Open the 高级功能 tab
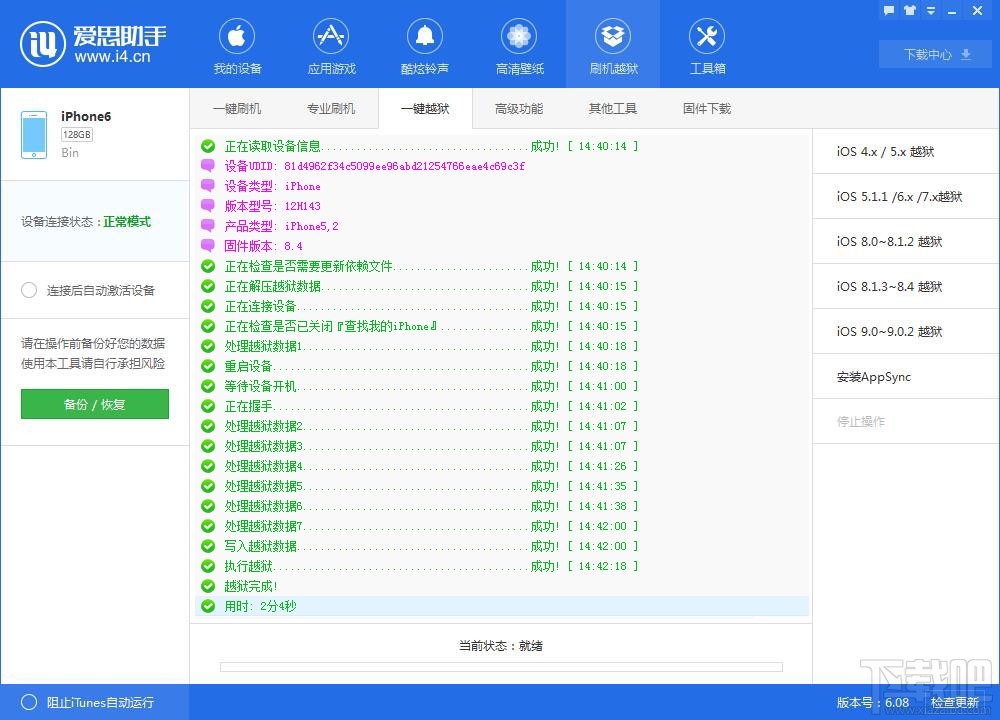This screenshot has height=720, width=1000. pos(519,109)
